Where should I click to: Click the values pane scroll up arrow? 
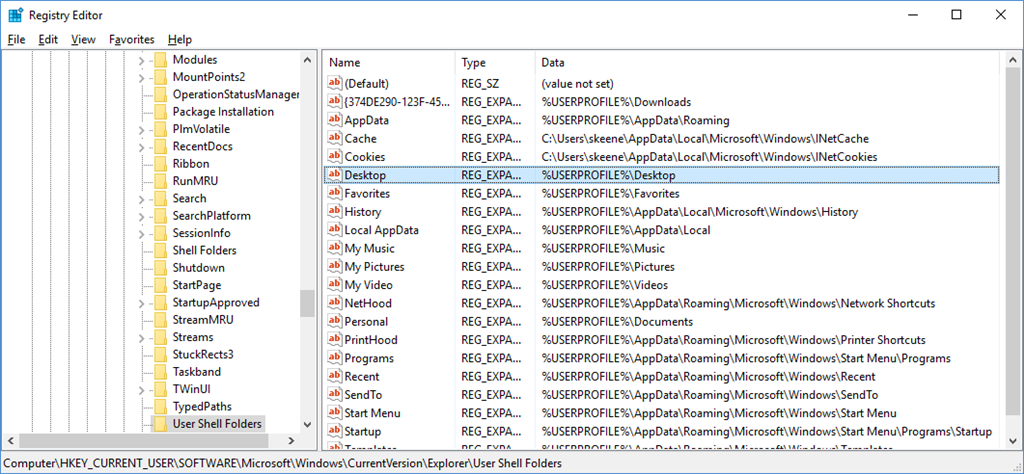pyautogui.click(x=1013, y=60)
